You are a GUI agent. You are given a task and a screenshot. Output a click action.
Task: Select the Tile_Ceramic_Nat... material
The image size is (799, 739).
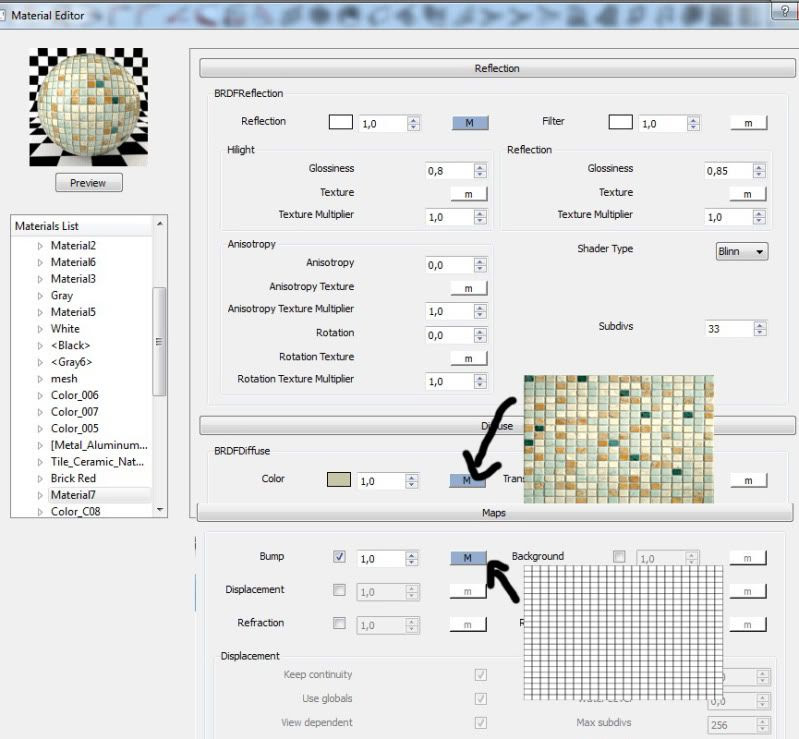(97, 462)
